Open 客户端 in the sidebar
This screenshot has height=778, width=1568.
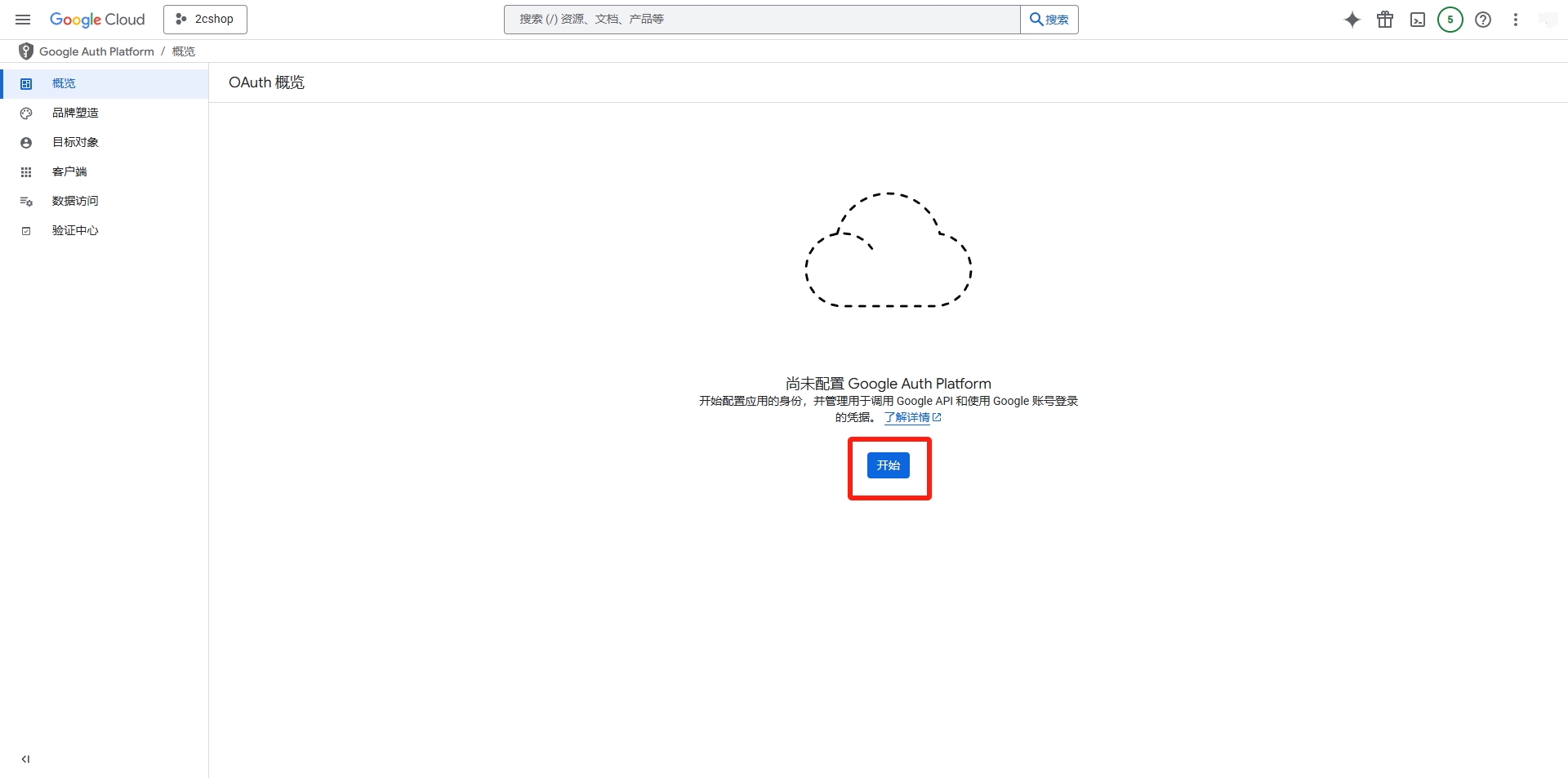(x=105, y=171)
